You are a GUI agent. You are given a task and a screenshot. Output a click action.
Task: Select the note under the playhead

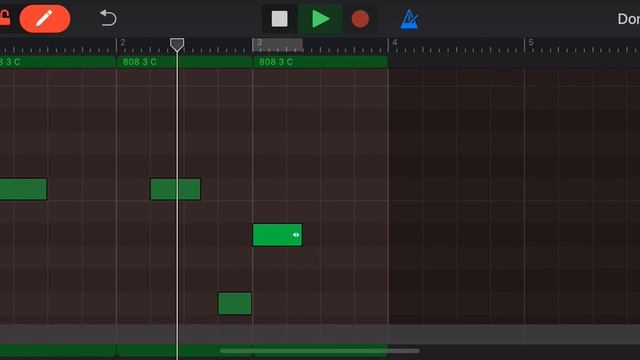point(176,189)
